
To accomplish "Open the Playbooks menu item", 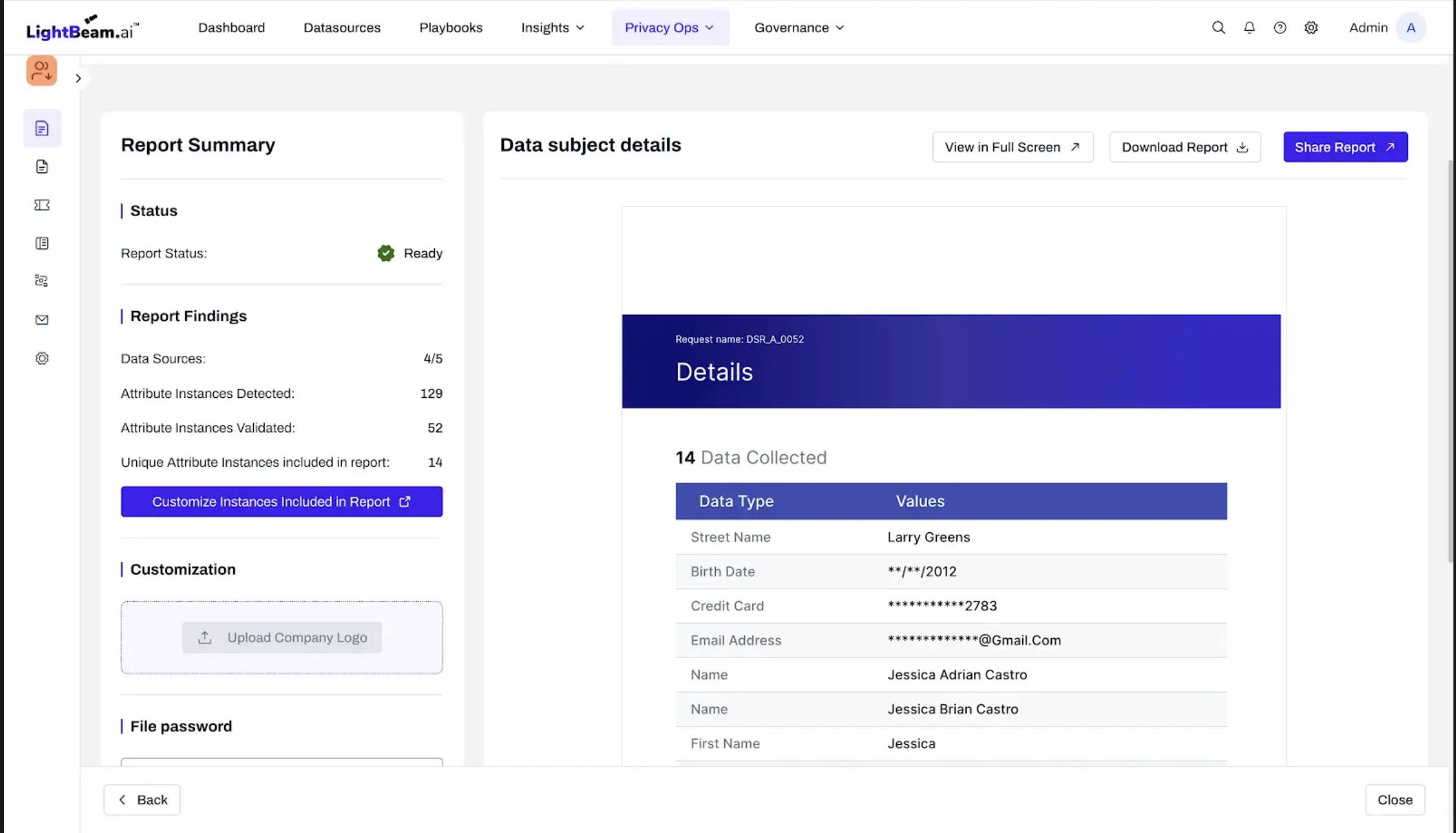I will coord(450,28).
